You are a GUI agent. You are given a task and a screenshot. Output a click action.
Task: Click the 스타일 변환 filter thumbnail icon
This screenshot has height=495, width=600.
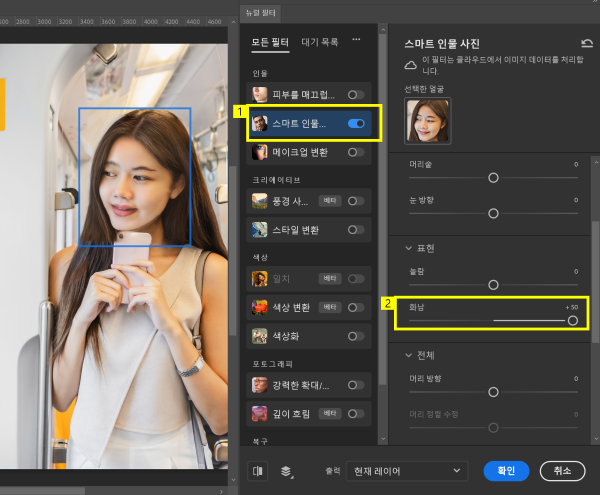click(x=259, y=230)
